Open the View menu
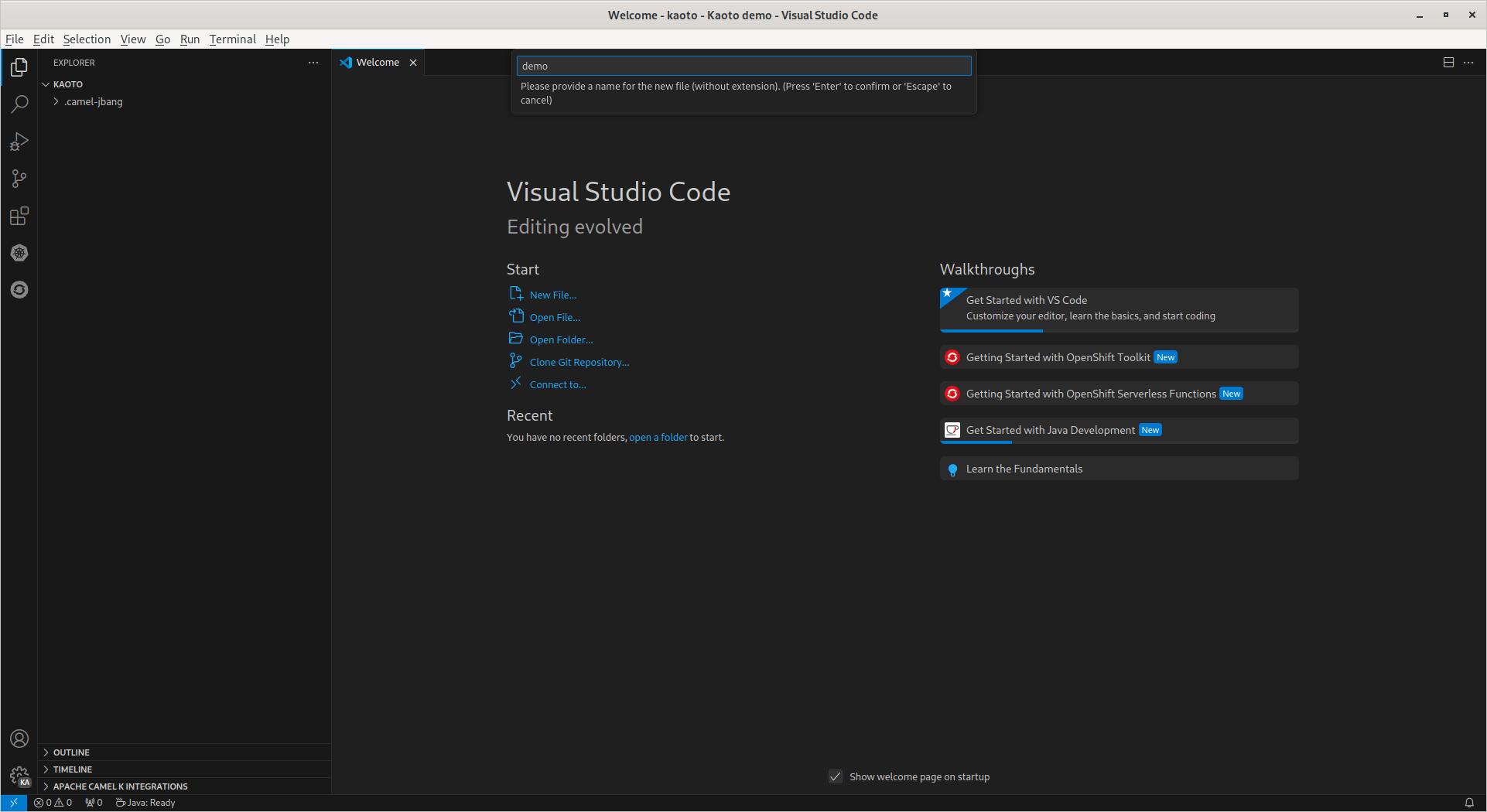 [133, 39]
